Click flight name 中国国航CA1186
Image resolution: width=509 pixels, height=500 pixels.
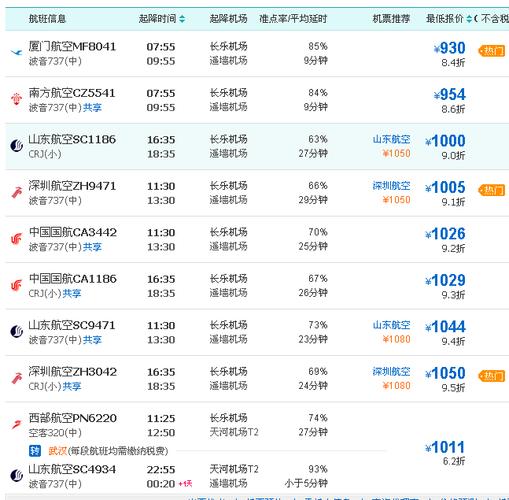pyautogui.click(x=73, y=279)
